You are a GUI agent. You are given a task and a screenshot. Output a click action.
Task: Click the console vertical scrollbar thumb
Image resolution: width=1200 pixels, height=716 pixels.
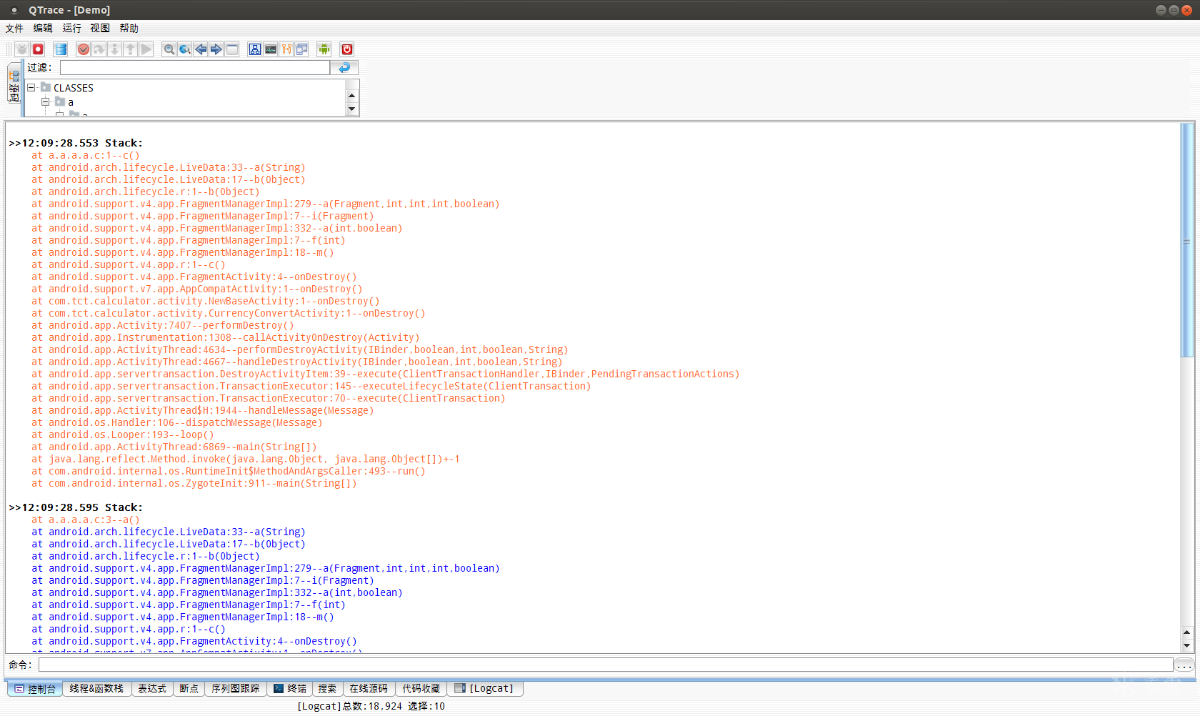[x=1187, y=240]
